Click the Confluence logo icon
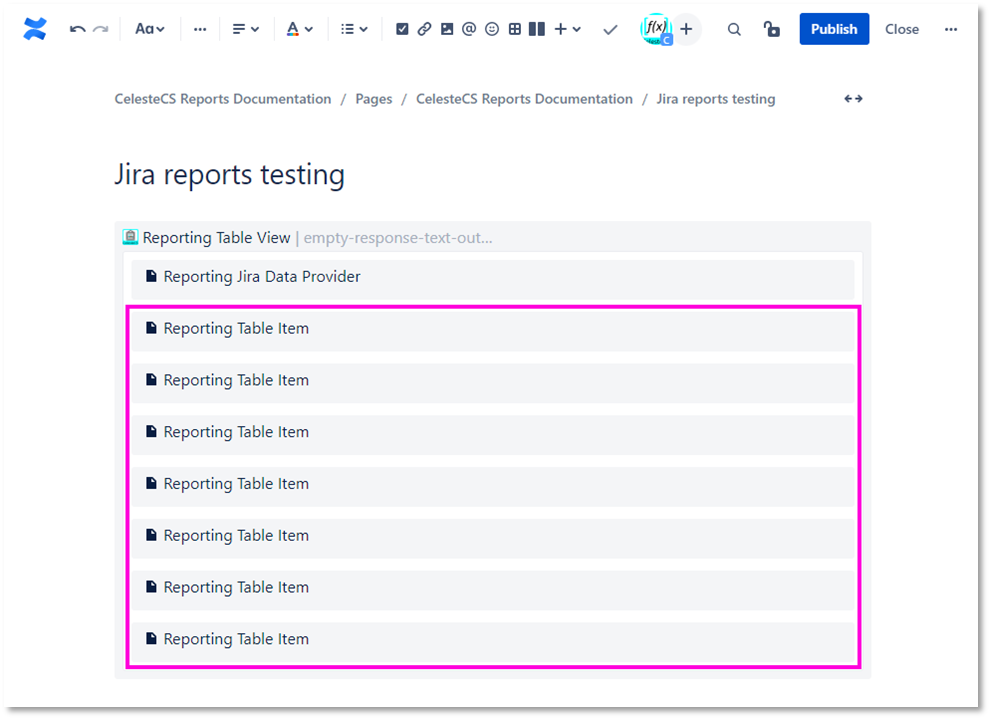Image resolution: width=991 pixels, height=720 pixels. point(35,29)
